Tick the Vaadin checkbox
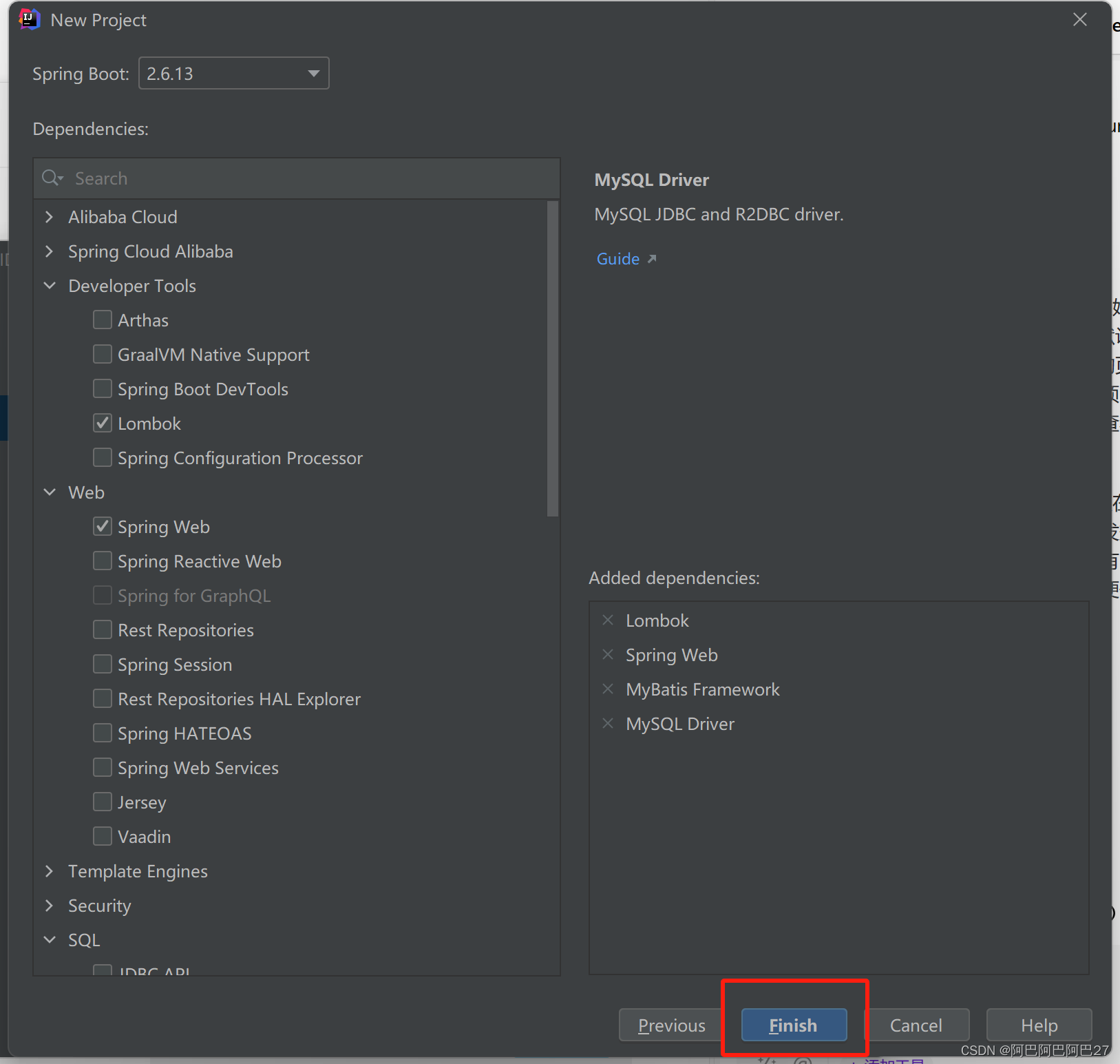This screenshot has height=1064, width=1120. point(103,836)
